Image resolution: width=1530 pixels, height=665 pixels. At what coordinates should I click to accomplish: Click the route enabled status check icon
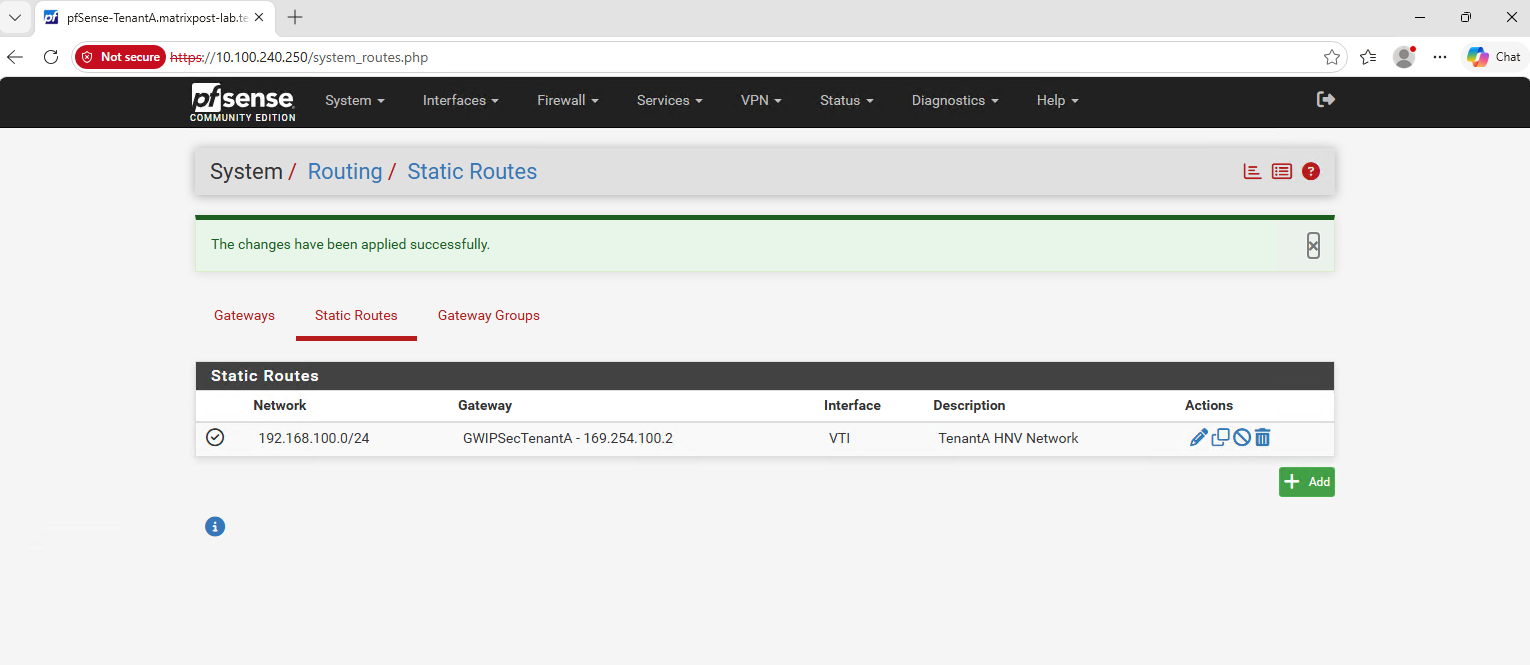pos(215,437)
